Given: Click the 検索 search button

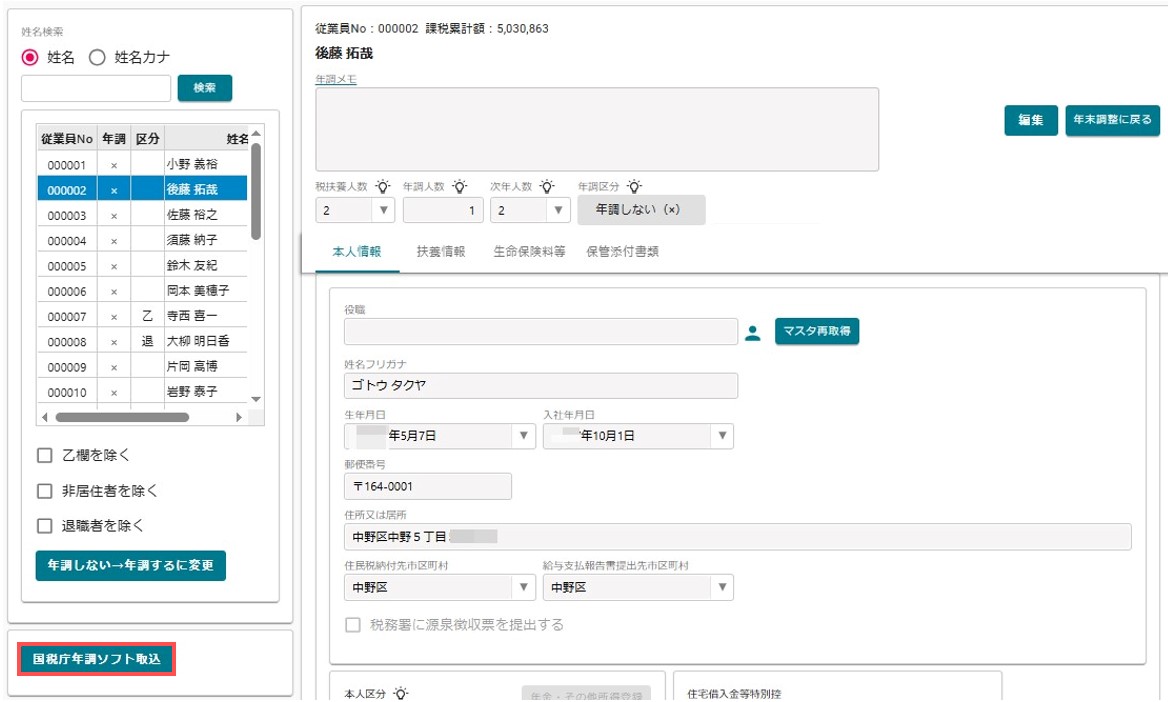Looking at the screenshot, I should tap(205, 88).
